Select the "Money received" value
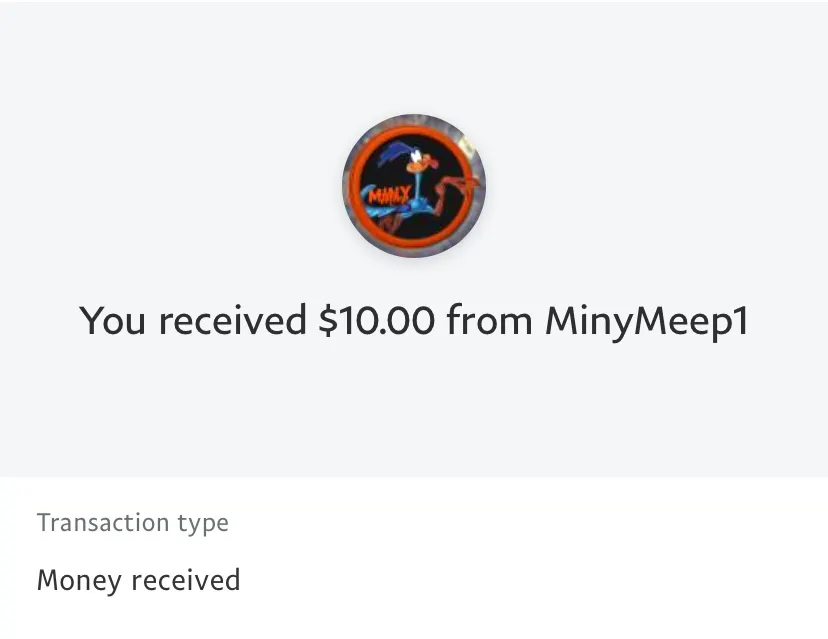 pyautogui.click(x=138, y=580)
